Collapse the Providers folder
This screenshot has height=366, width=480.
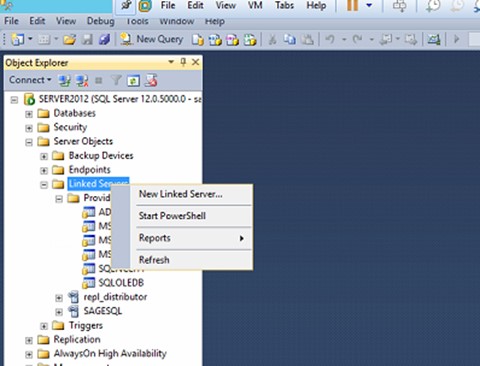(x=59, y=199)
